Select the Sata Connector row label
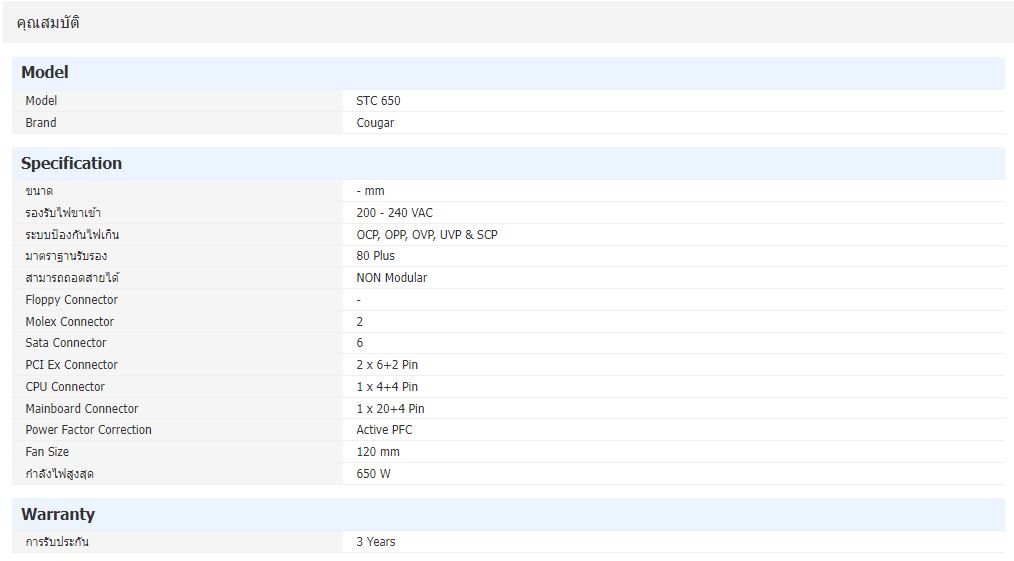 point(65,343)
